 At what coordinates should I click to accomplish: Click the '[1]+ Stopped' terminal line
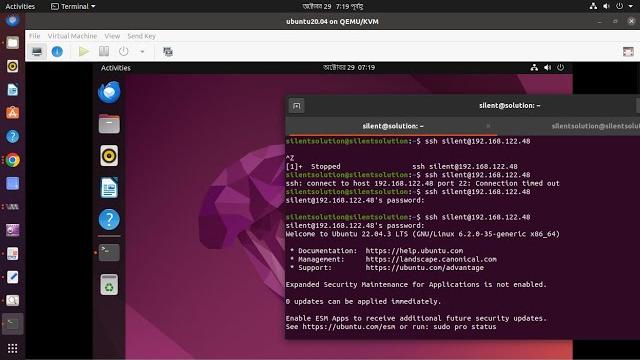click(402, 167)
